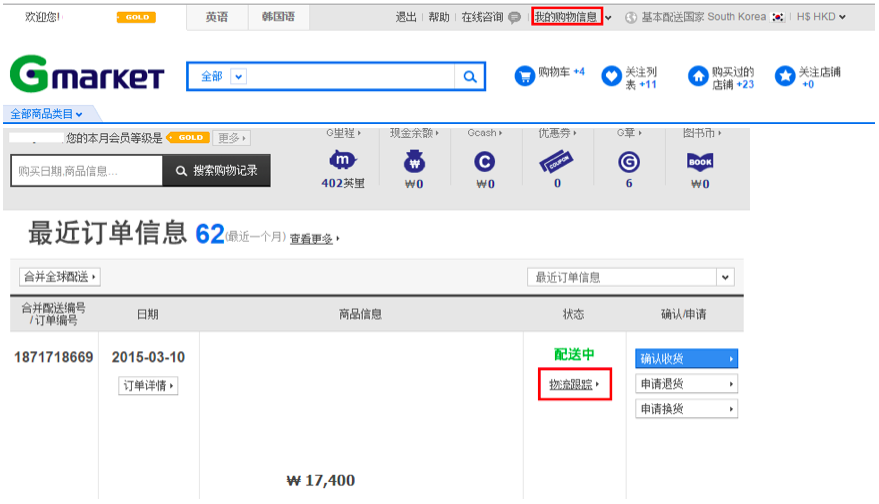The width and height of the screenshot is (879, 504).
Task: Expand the search category '全部' dropdown
Action: (x=238, y=77)
